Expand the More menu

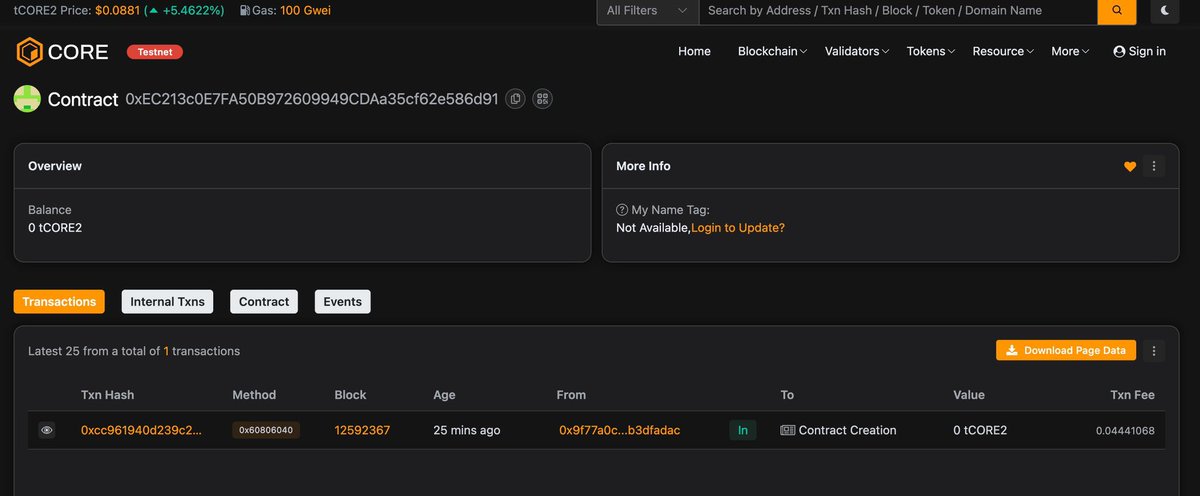coord(1070,51)
